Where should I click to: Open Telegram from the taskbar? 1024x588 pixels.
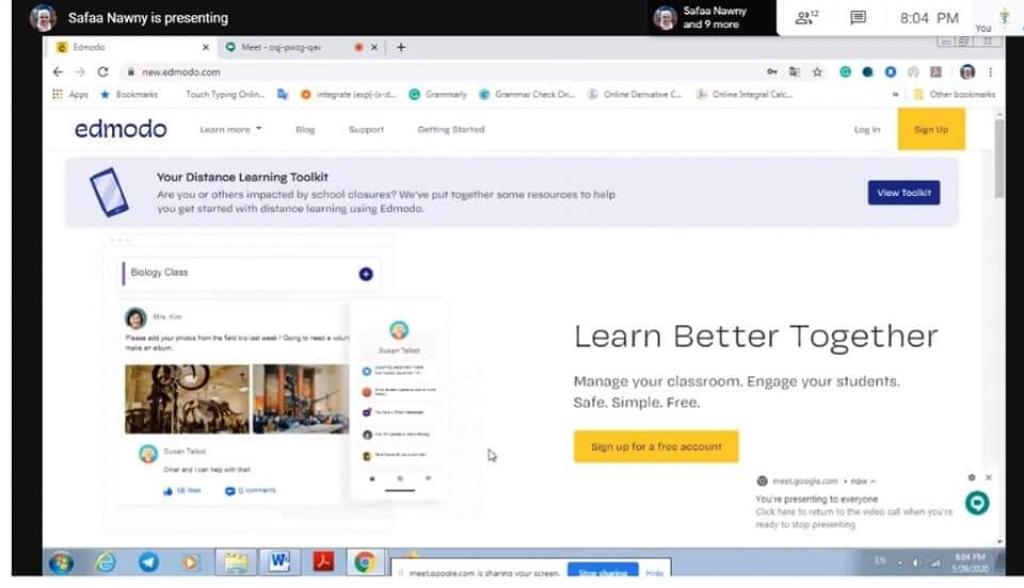pos(149,562)
